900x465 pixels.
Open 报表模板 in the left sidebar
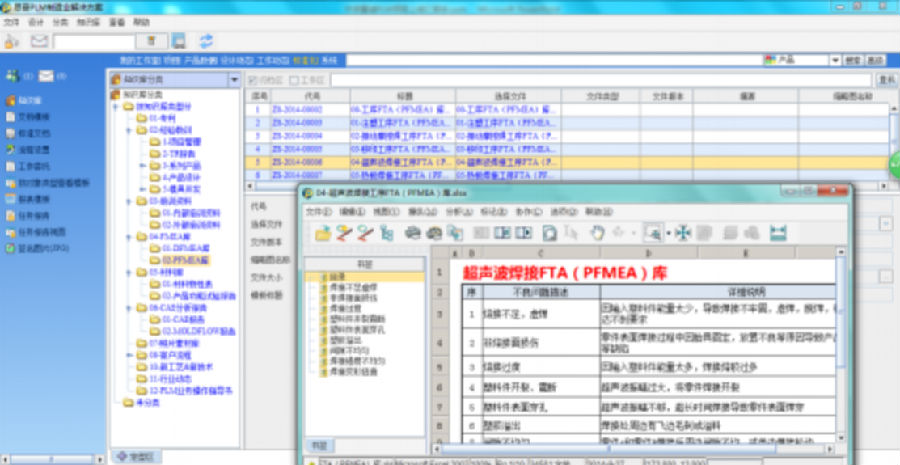click(34, 200)
